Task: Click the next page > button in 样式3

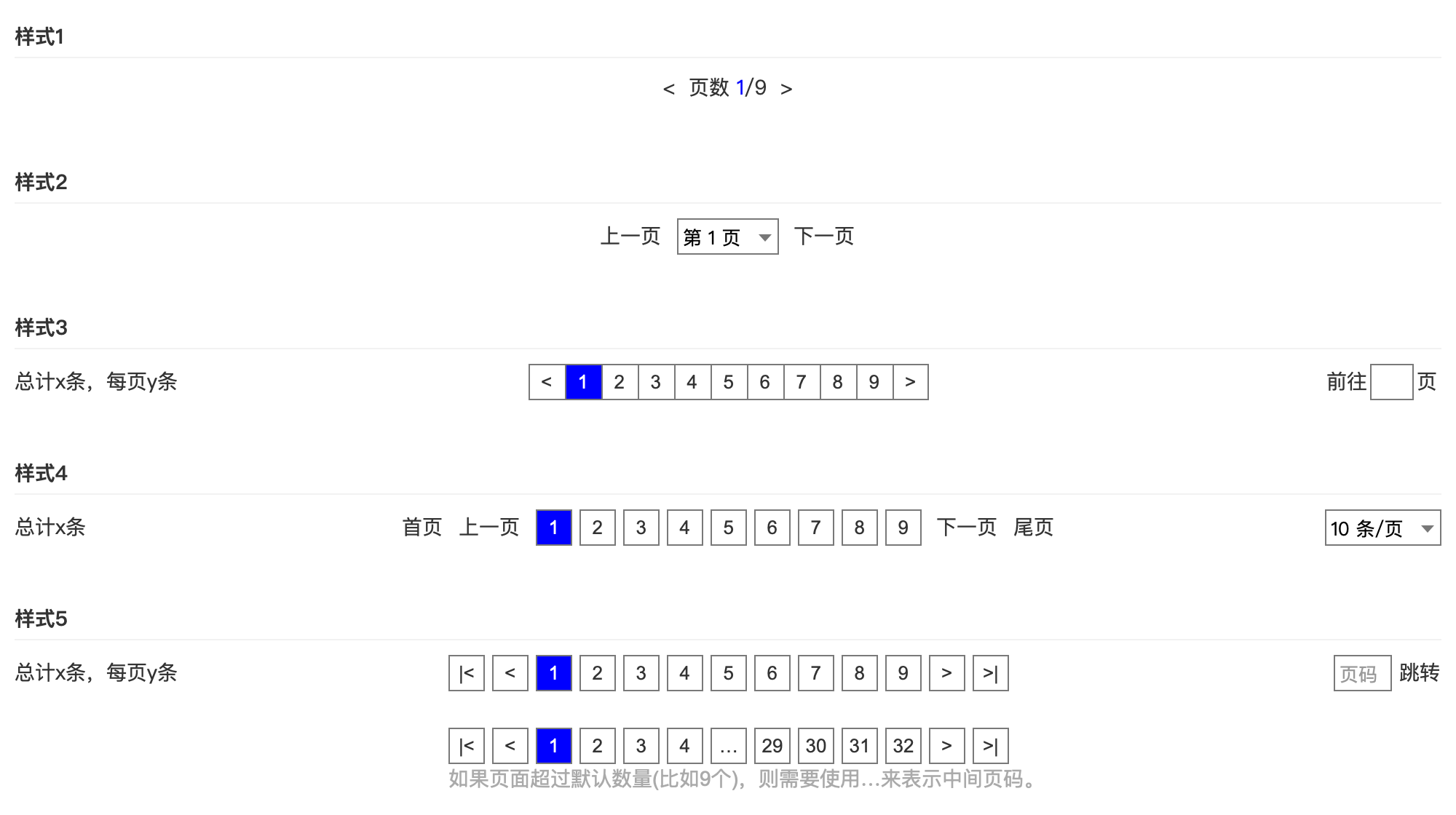Action: click(910, 382)
